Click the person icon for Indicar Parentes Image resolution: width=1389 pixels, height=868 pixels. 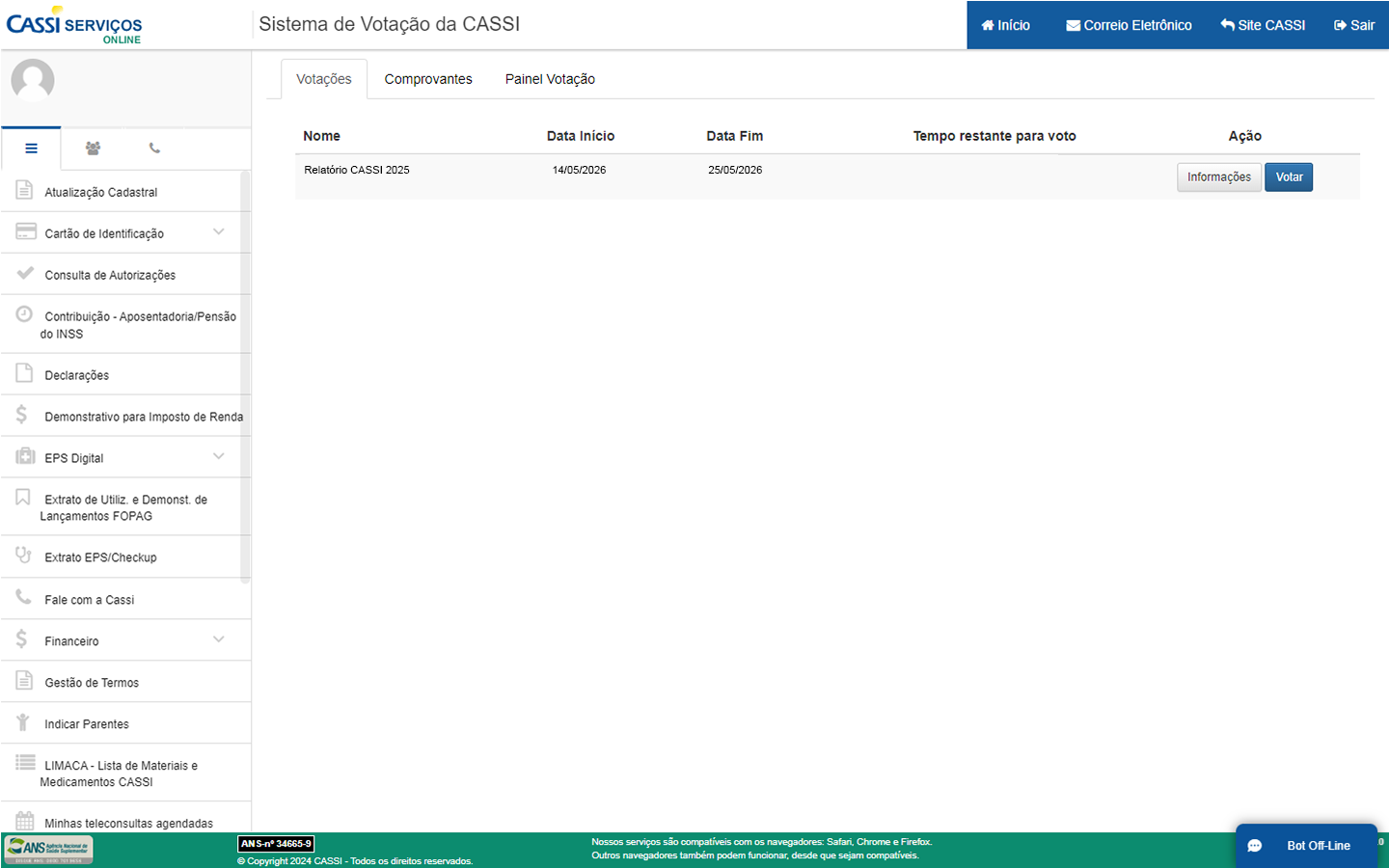[22, 721]
